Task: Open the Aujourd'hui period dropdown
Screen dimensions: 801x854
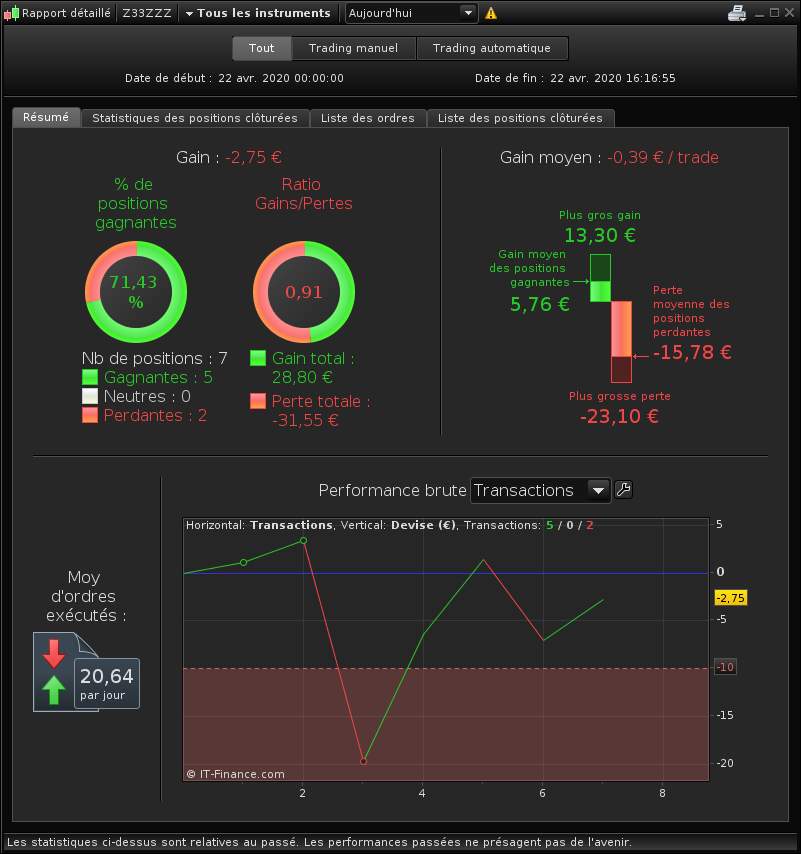Action: coord(411,13)
